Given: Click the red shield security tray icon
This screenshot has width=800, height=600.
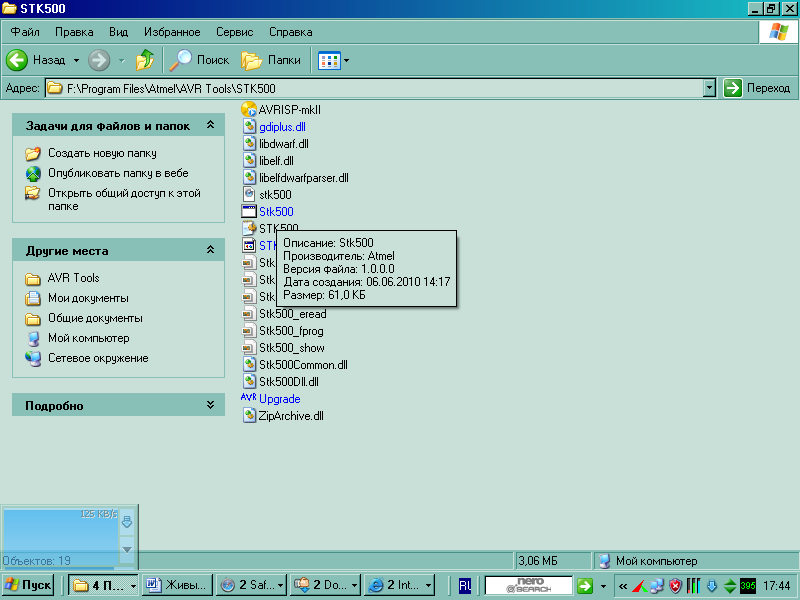Looking at the screenshot, I should (x=676, y=586).
